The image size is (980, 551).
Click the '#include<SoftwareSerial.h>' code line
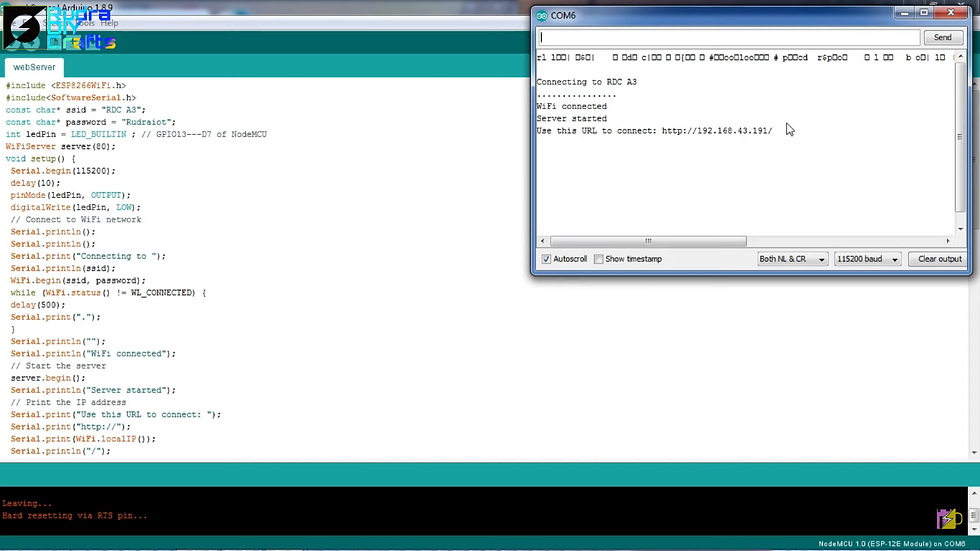pos(71,98)
